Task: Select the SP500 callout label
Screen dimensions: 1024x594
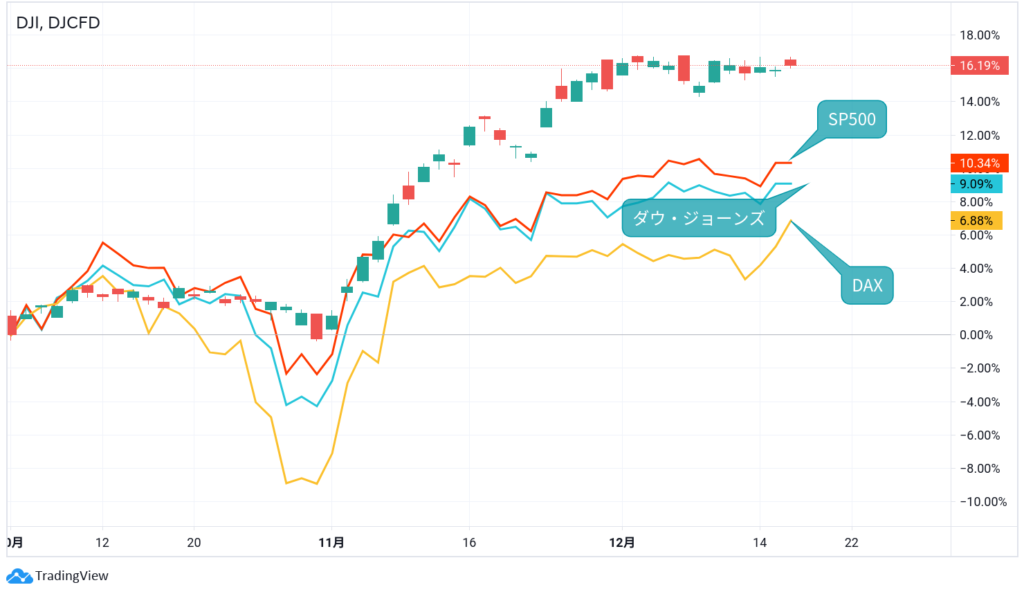Action: tap(851, 119)
